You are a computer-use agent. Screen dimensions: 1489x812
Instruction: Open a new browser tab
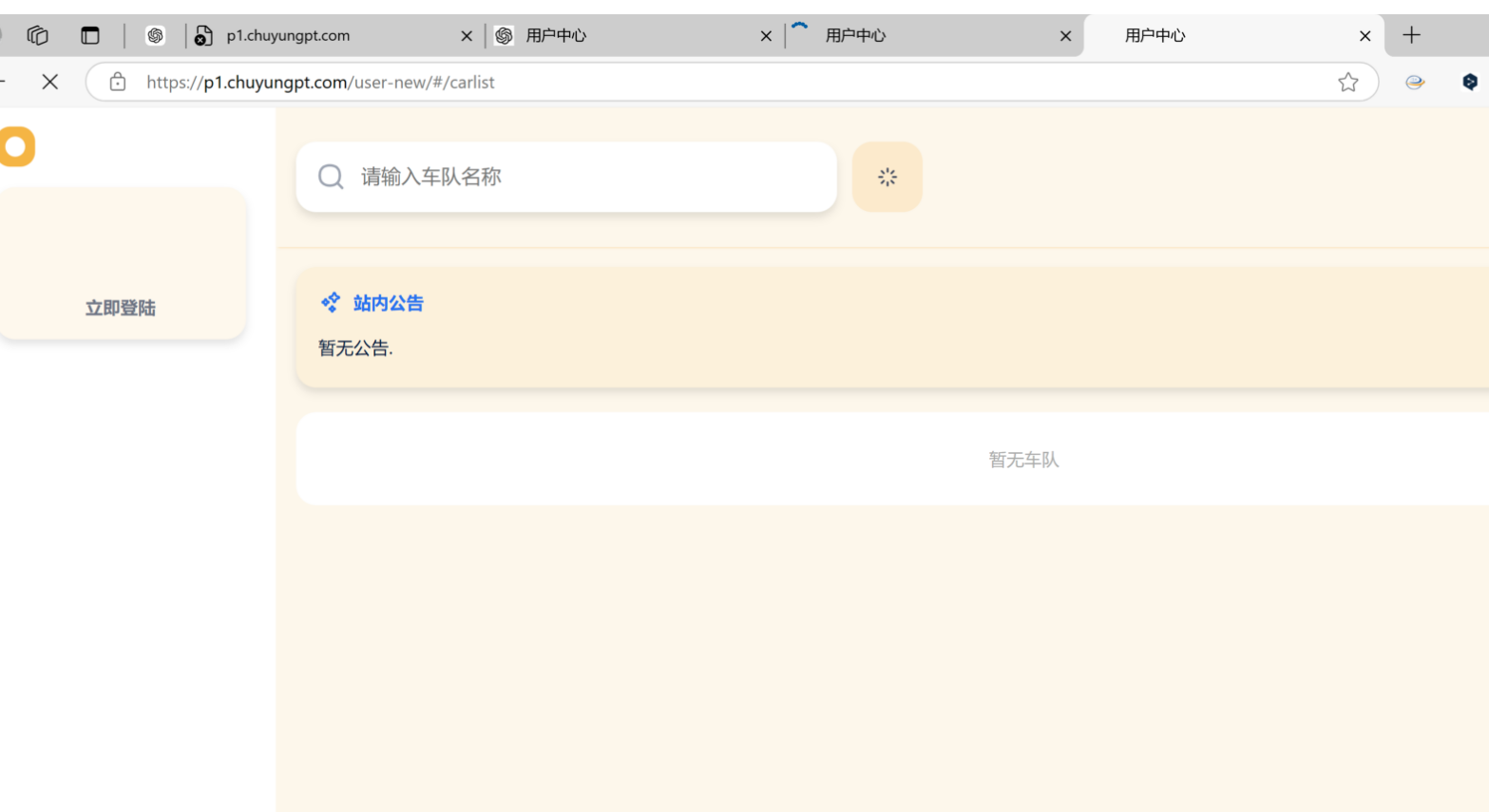tap(1411, 35)
